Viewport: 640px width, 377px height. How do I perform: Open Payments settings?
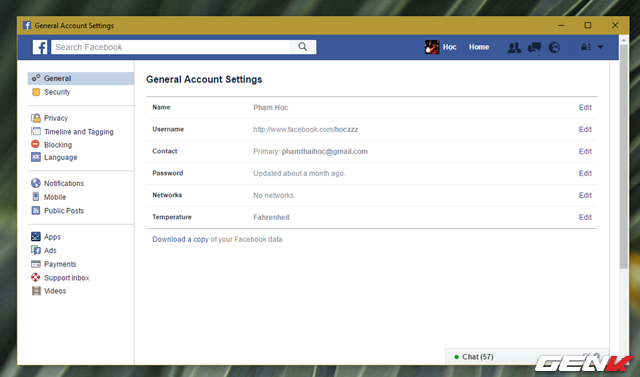[60, 264]
